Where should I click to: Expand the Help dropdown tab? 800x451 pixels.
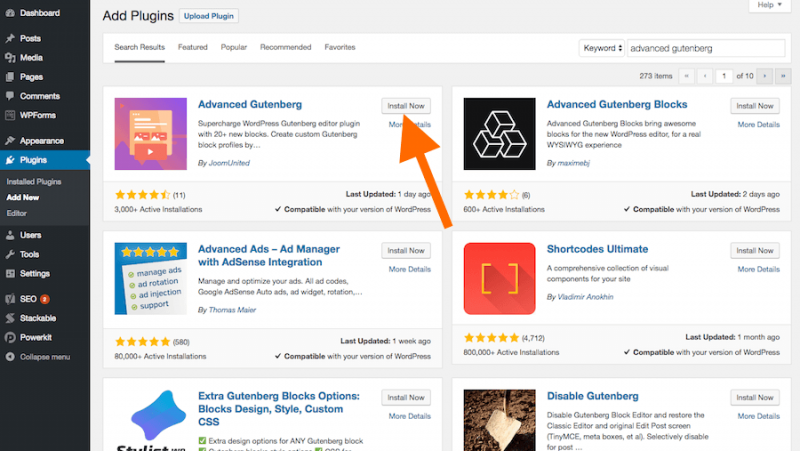click(x=769, y=5)
